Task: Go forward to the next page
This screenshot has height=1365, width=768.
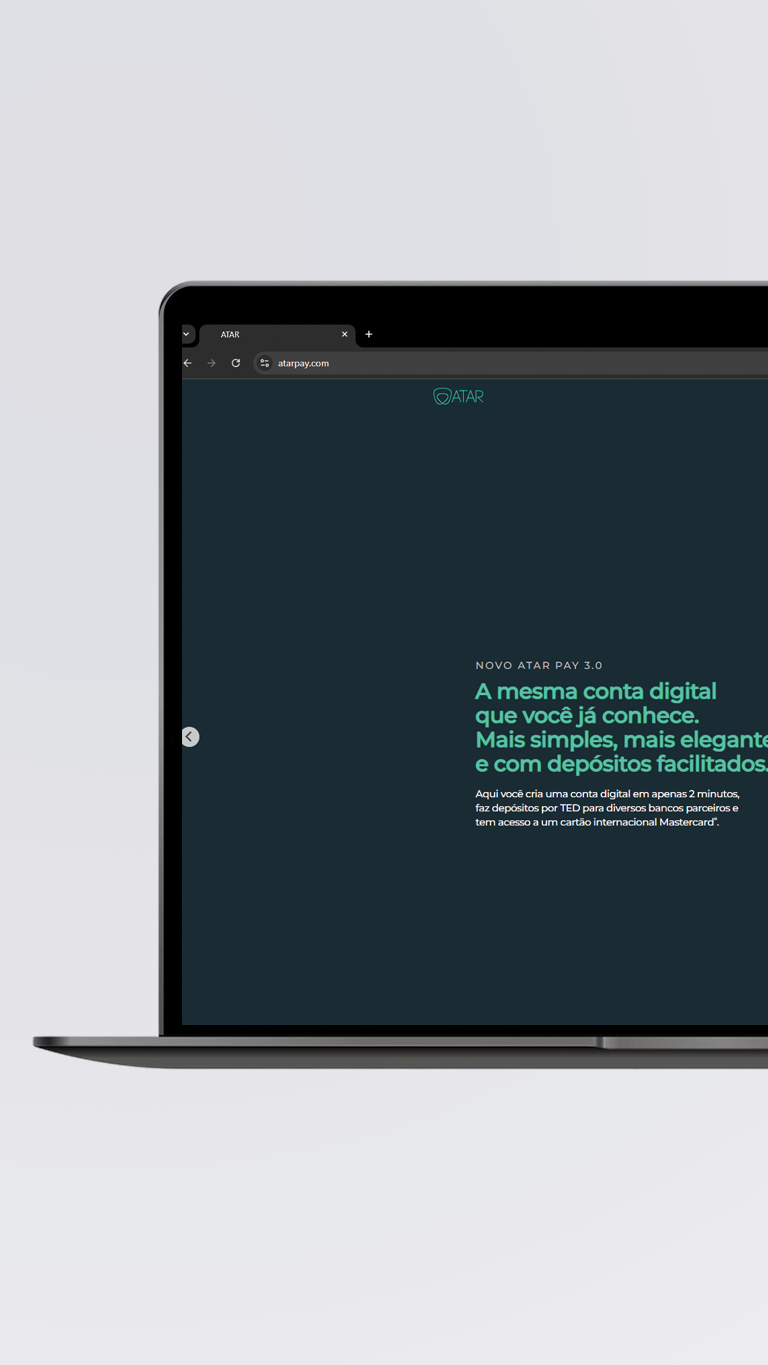Action: coord(211,363)
